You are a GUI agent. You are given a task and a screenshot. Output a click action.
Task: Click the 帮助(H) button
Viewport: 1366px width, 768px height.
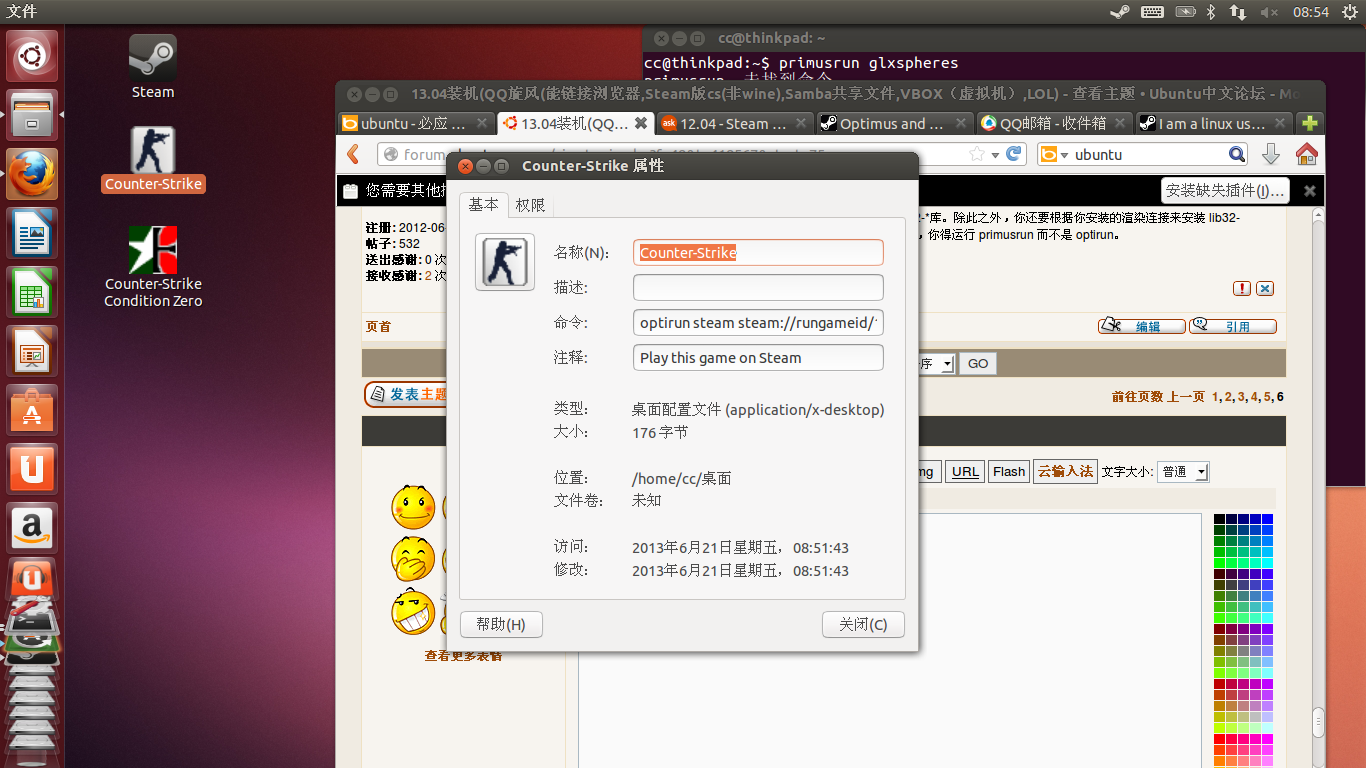(501, 625)
